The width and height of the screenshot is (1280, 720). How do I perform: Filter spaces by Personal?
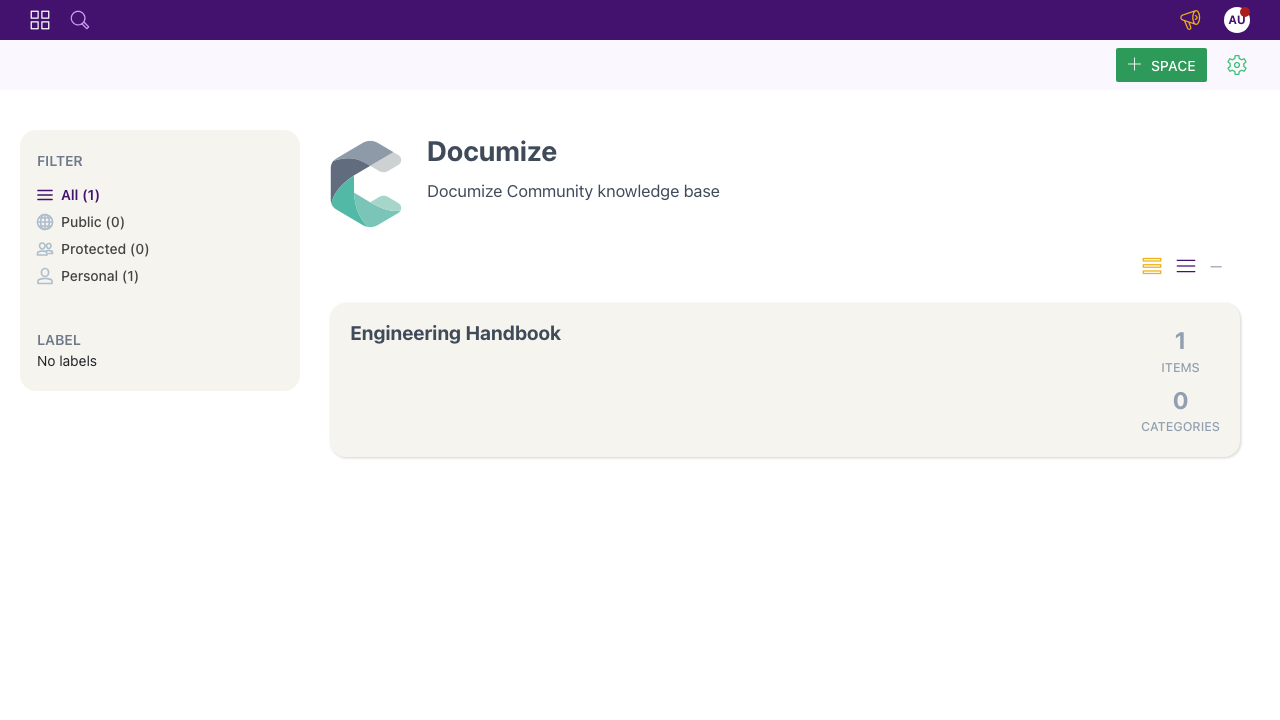click(88, 276)
